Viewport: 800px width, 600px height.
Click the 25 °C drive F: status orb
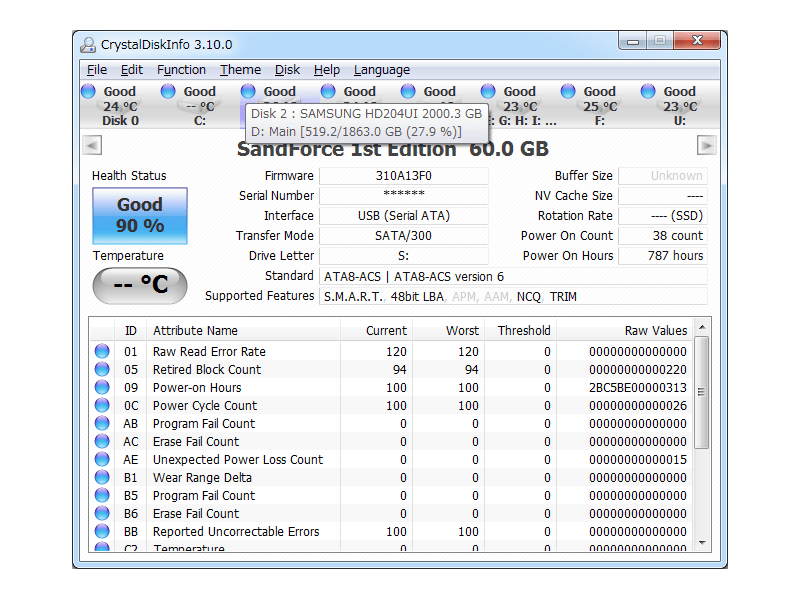pyautogui.click(x=569, y=91)
